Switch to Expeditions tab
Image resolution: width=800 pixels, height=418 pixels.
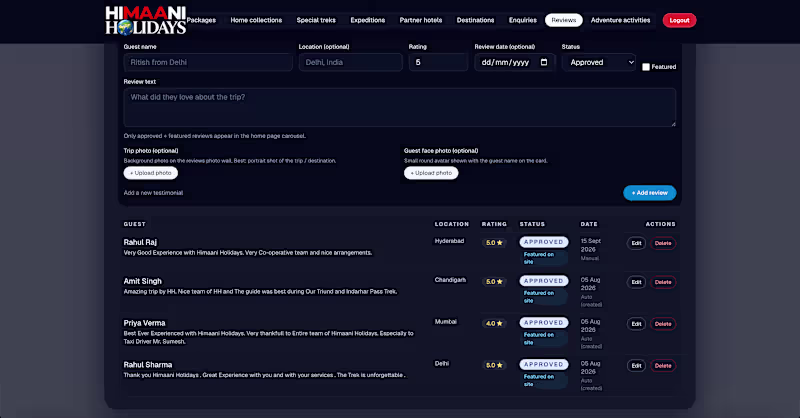367,20
